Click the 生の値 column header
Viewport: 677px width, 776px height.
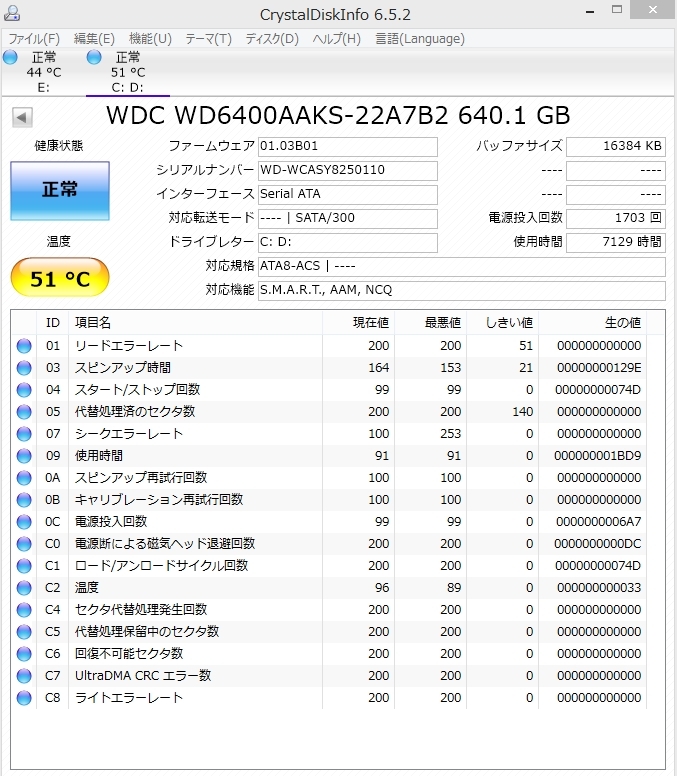coord(622,322)
